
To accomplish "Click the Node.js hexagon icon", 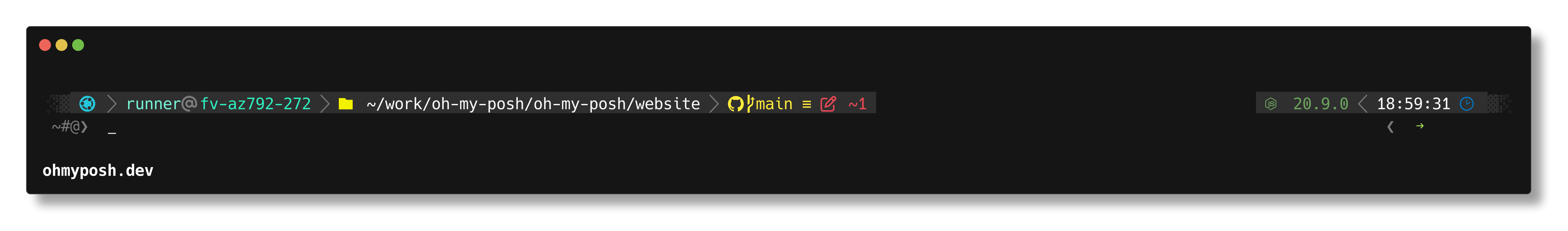I will point(1271,104).
